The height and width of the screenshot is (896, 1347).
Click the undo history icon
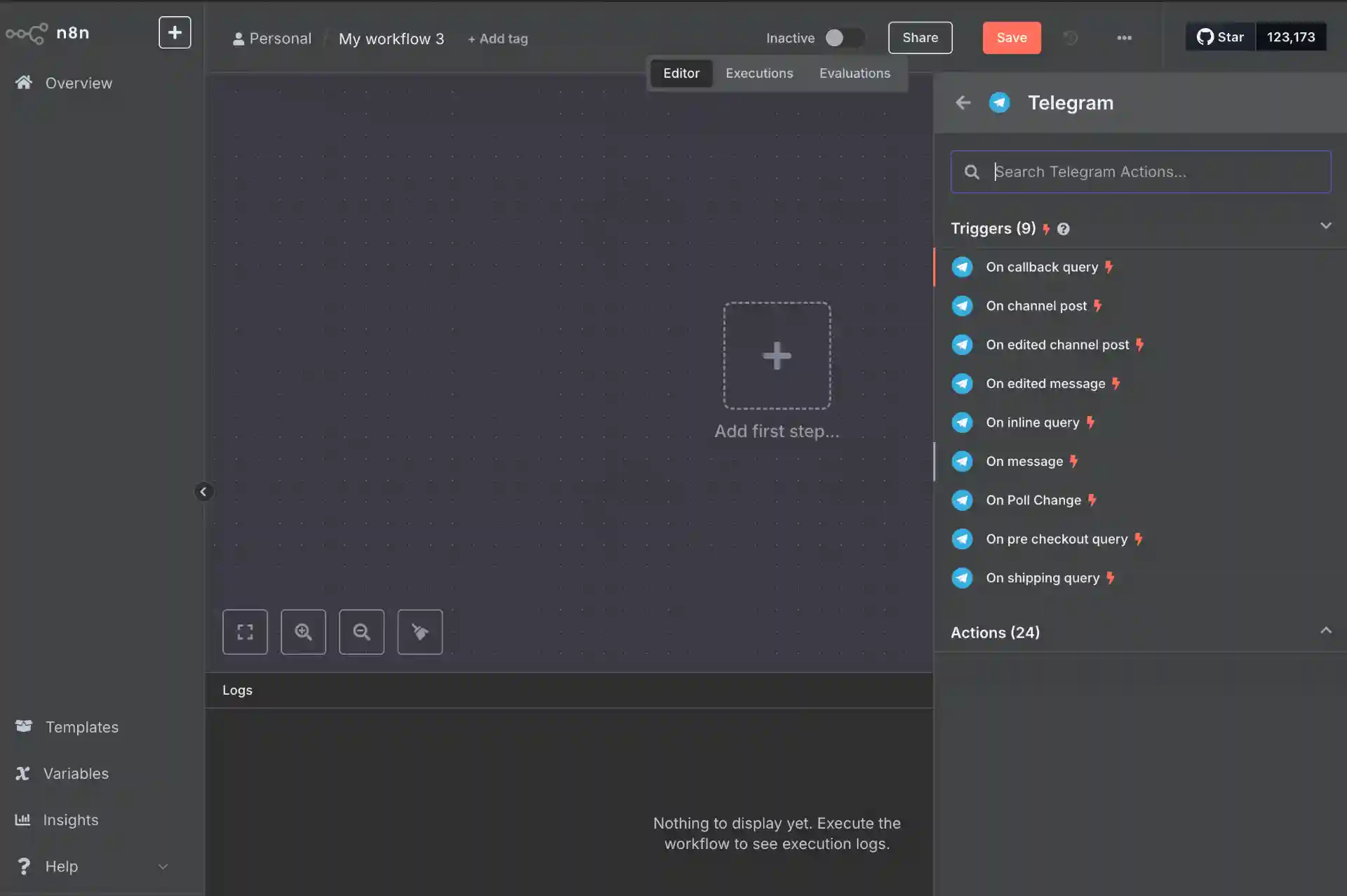(x=1070, y=38)
